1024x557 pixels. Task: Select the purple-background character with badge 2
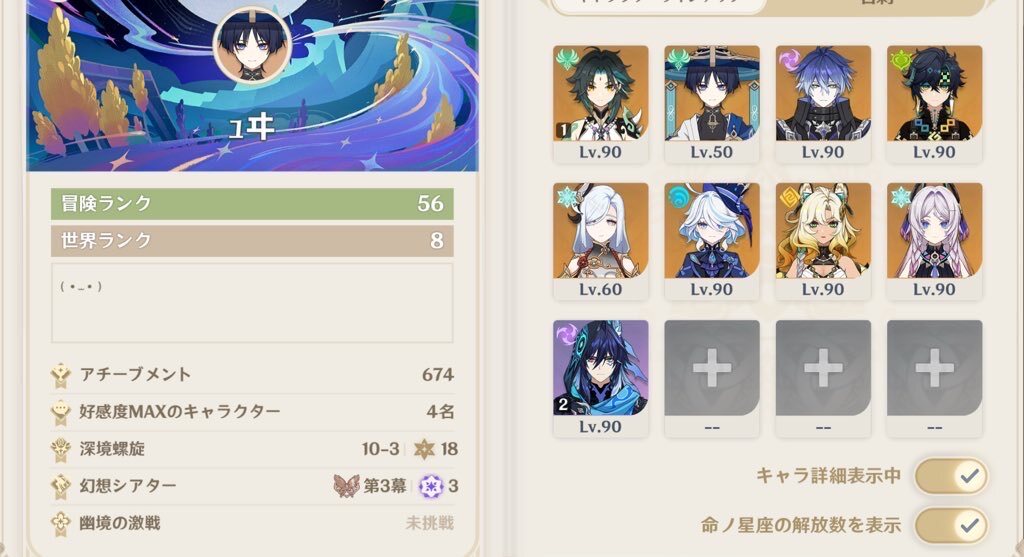[600, 378]
